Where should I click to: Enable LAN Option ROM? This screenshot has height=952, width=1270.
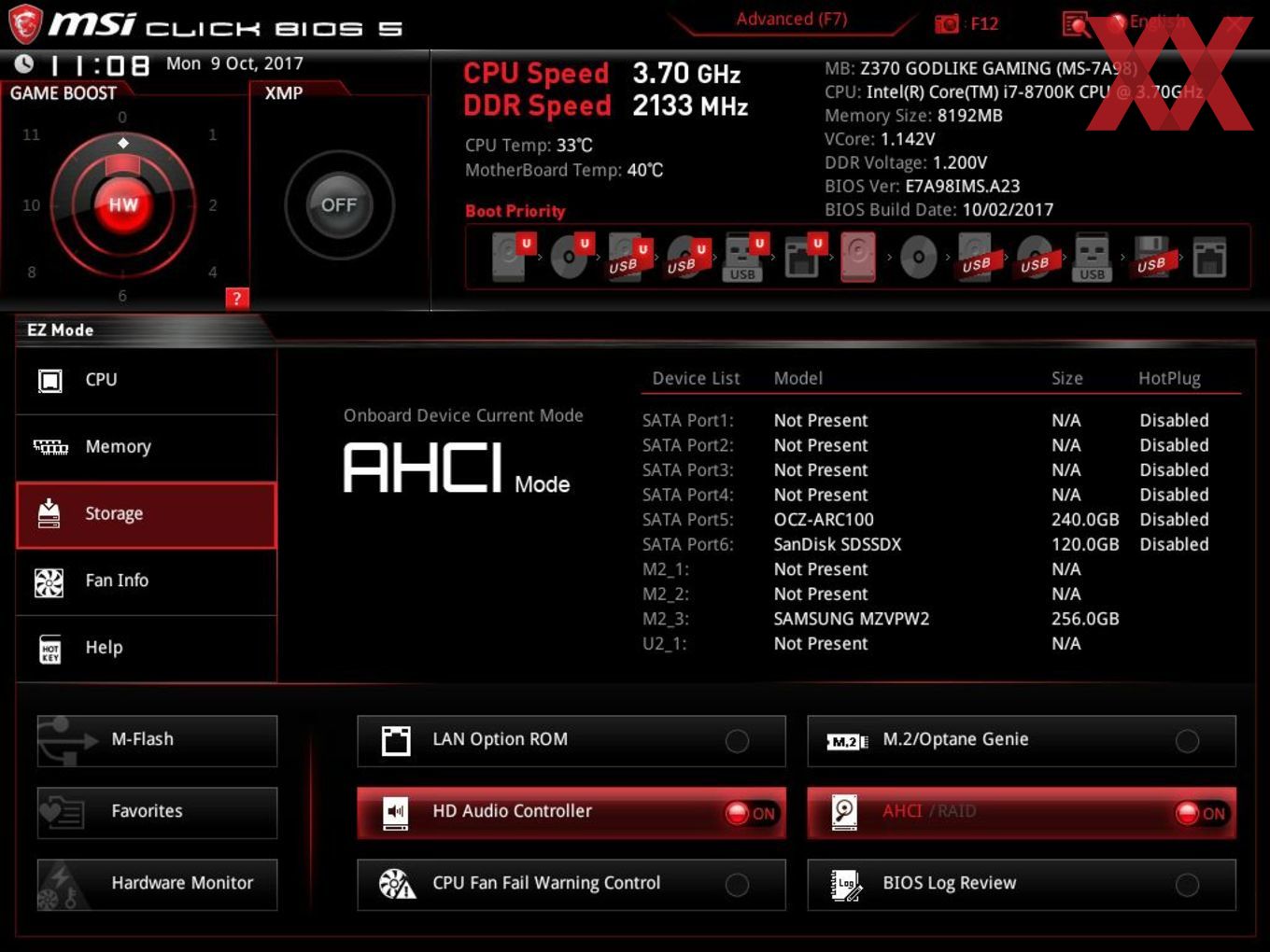571,741
